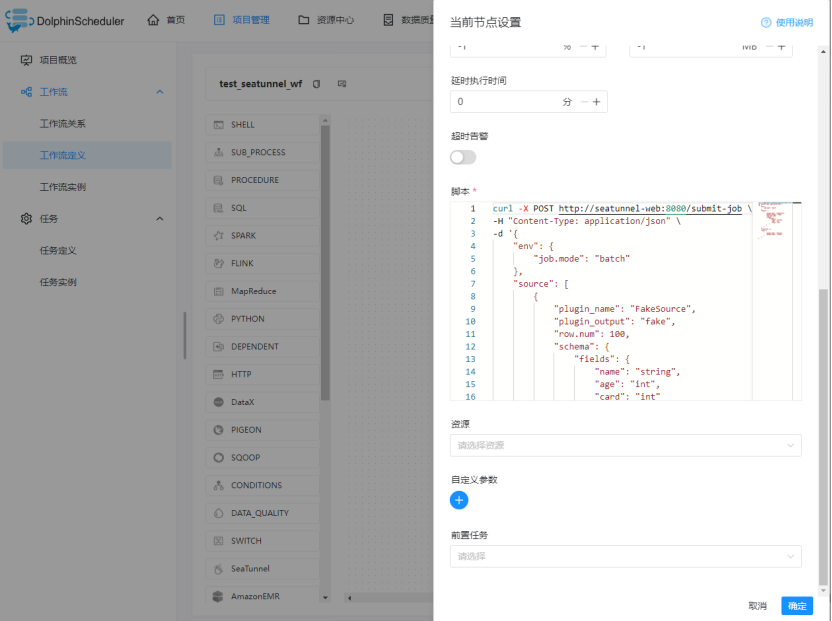Click into the script editor line 1
Image resolution: width=832 pixels, height=621 pixels.
point(622,209)
